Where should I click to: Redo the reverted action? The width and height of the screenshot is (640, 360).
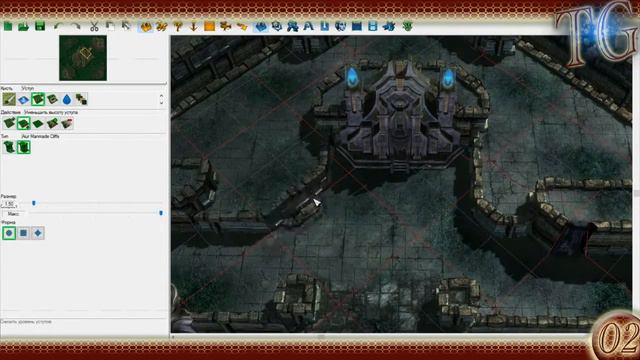(x=76, y=27)
